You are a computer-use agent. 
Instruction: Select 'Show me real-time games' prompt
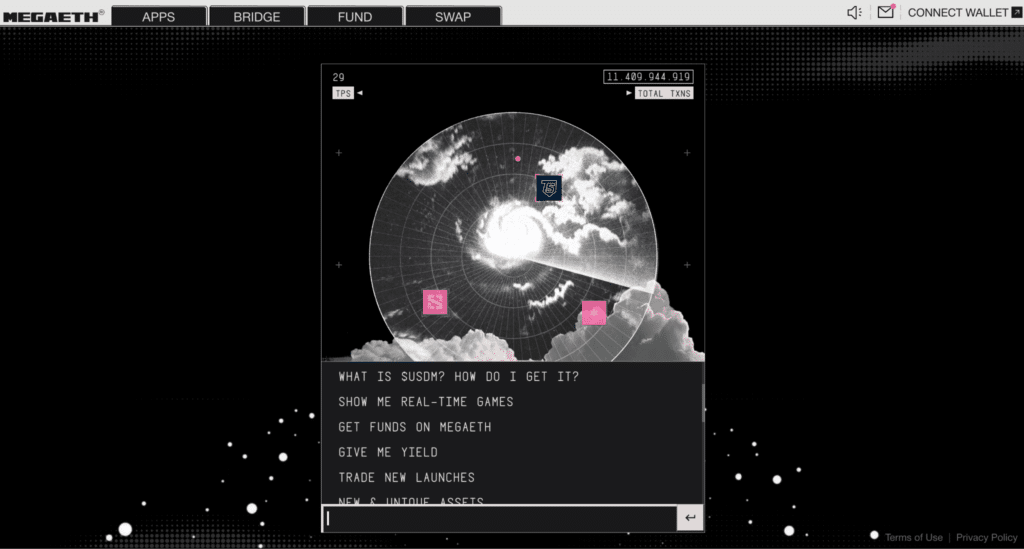(x=426, y=402)
